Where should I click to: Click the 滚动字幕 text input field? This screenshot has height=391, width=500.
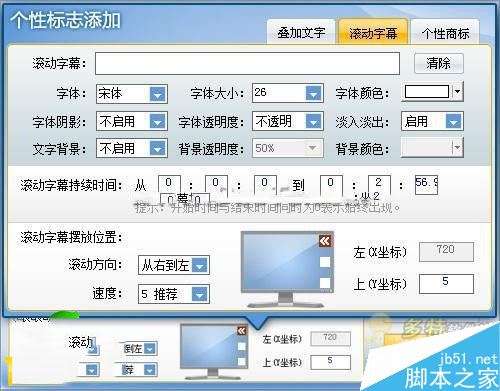247,63
